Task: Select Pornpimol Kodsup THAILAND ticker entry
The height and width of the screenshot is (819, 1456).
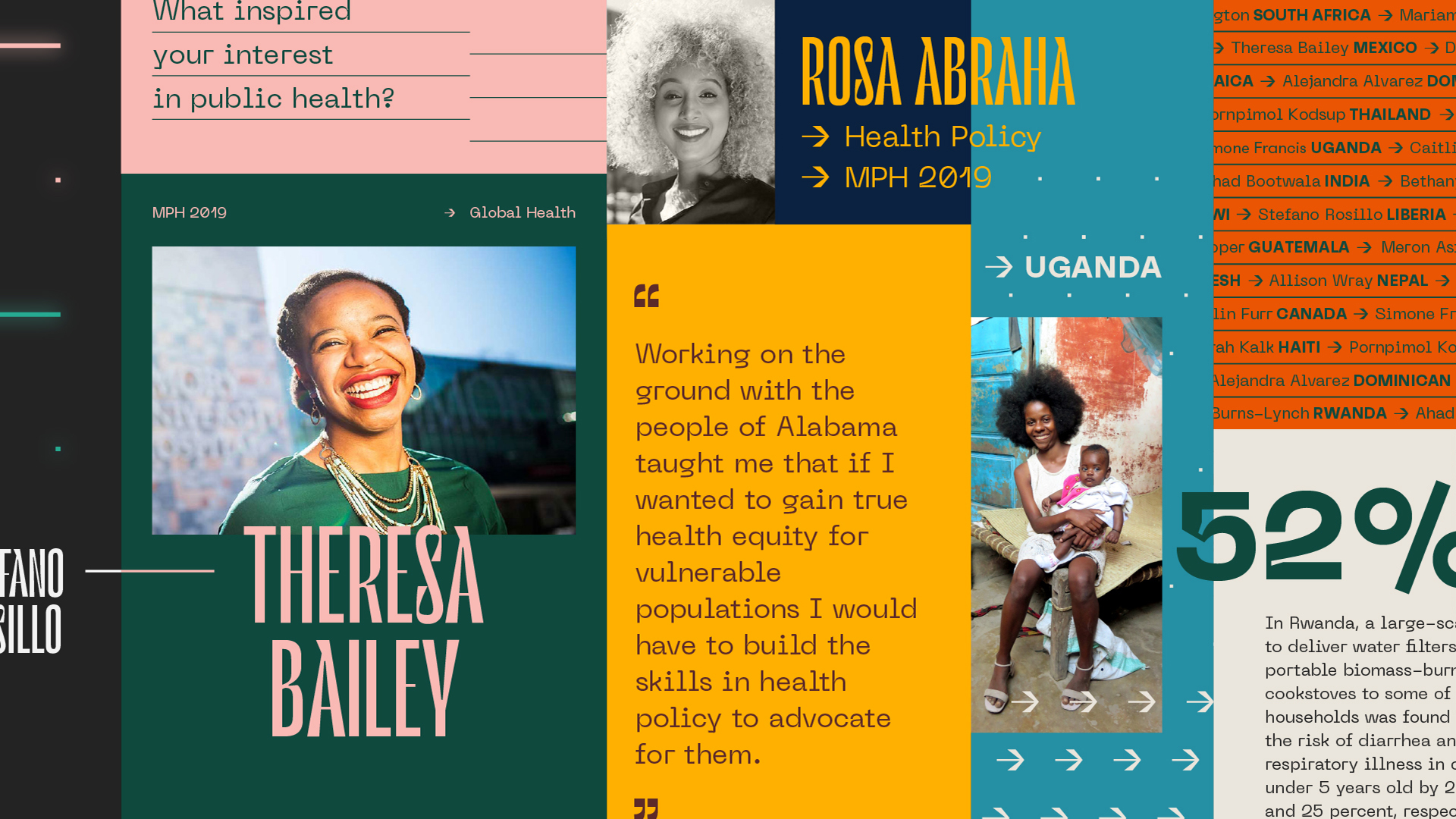Action: 1321,115
